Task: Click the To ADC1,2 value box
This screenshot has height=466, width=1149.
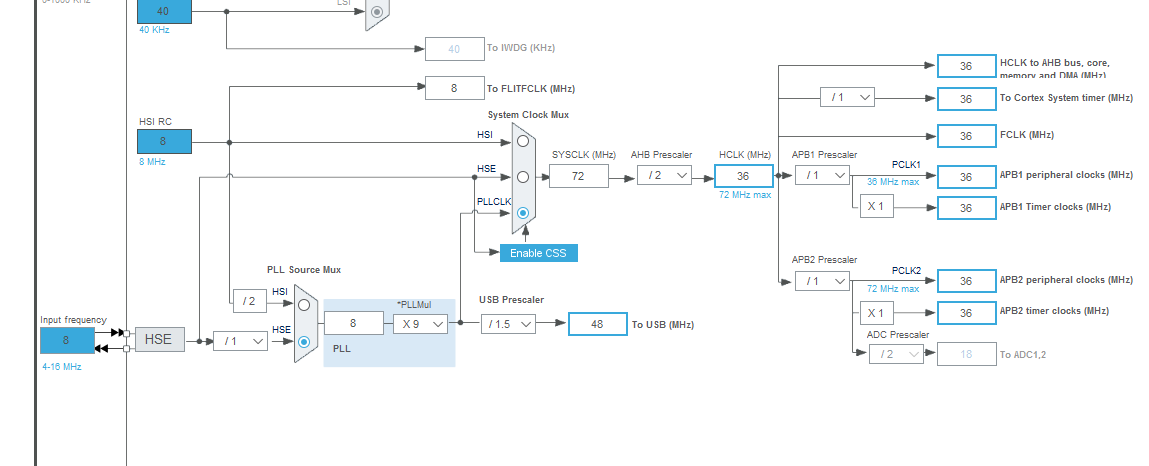Action: click(967, 354)
